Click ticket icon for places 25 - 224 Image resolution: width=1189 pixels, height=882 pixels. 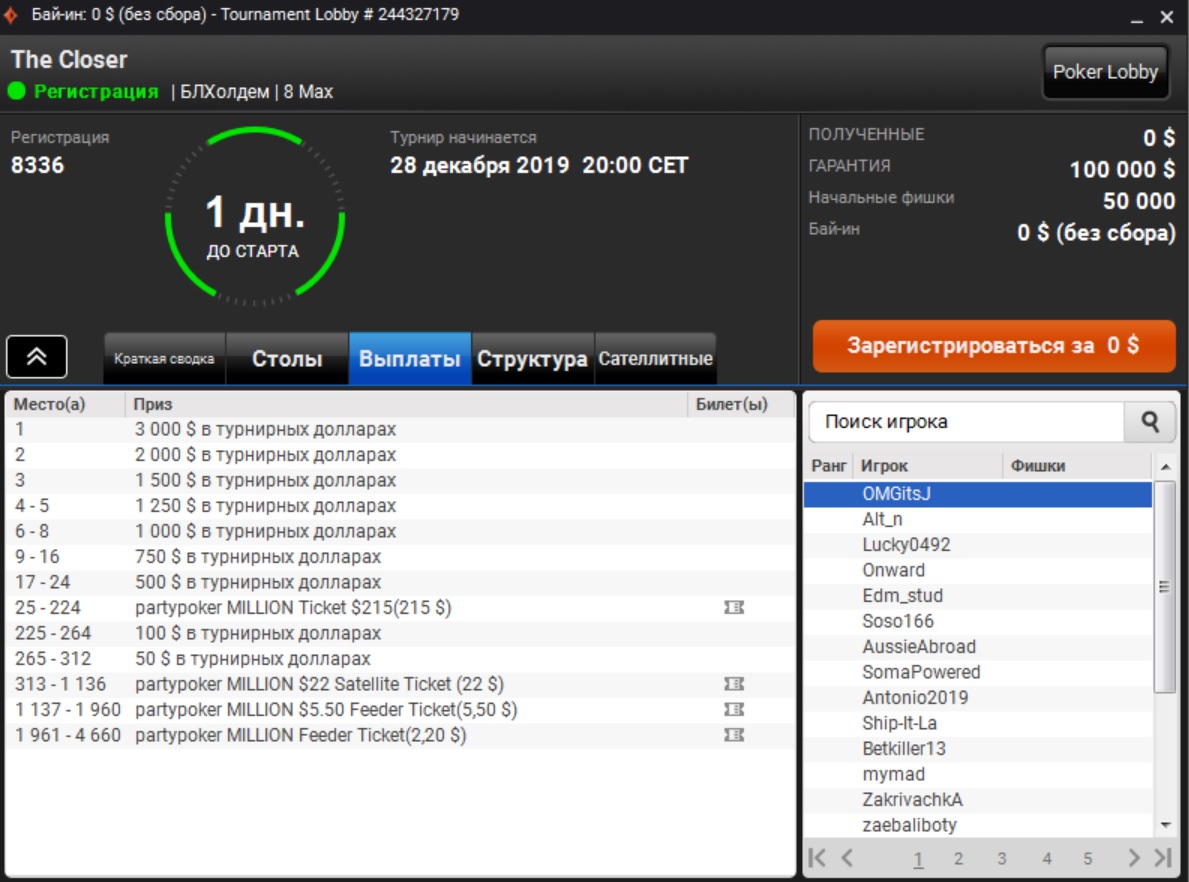pos(734,608)
